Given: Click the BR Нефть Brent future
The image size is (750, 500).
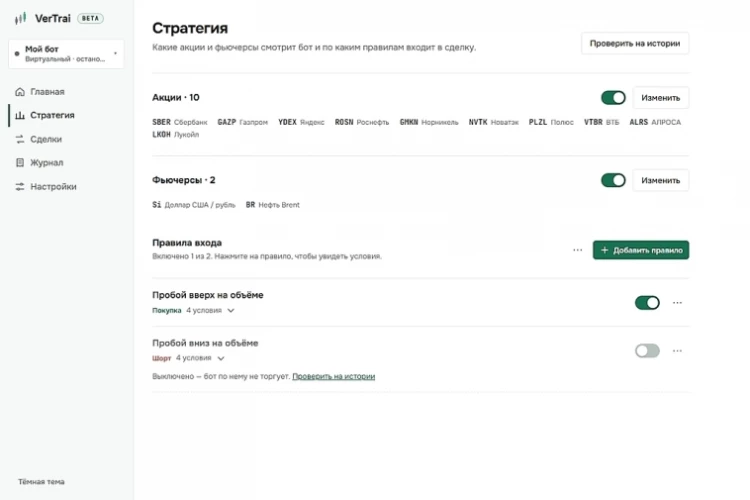Looking at the screenshot, I should (273, 205).
